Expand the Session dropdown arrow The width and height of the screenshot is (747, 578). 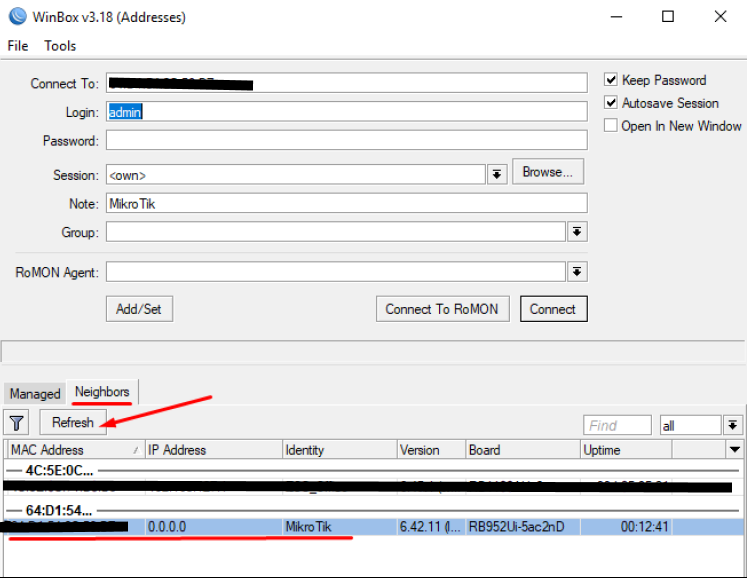pyautogui.click(x=497, y=175)
